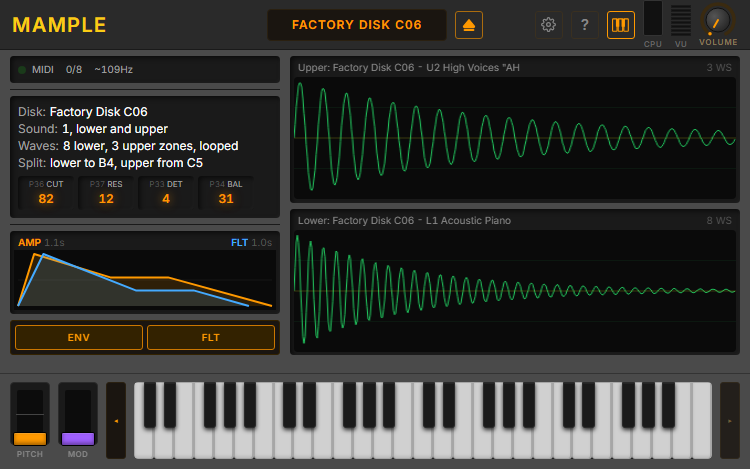The image size is (750, 469).
Task: Select the P36 CUT value 82
Action: (x=46, y=199)
